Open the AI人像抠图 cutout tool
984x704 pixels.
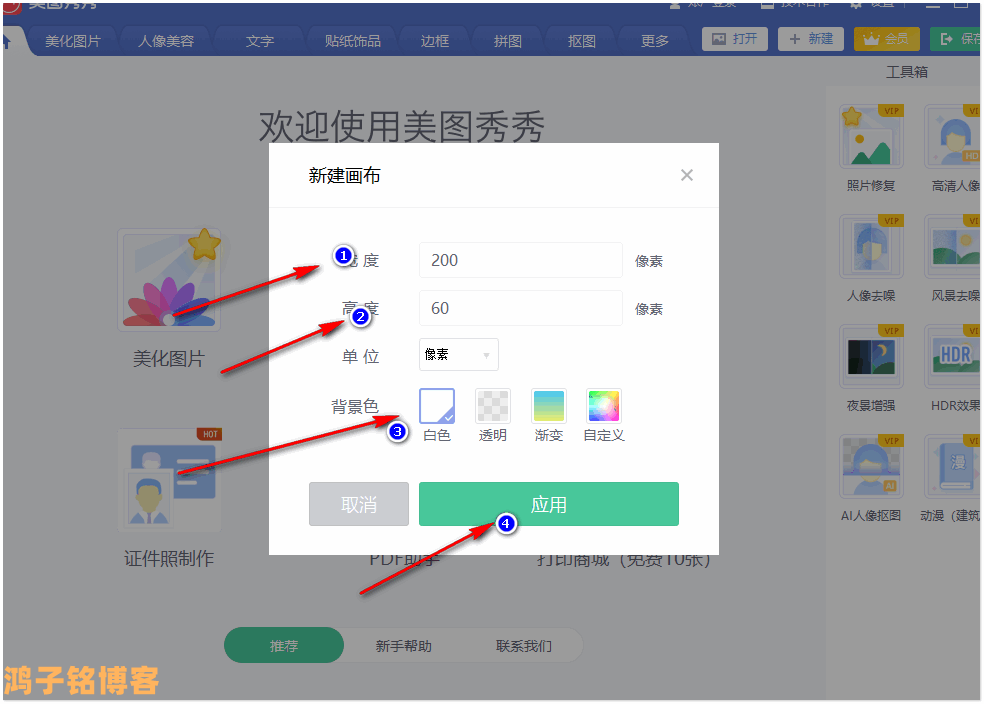pos(871,467)
